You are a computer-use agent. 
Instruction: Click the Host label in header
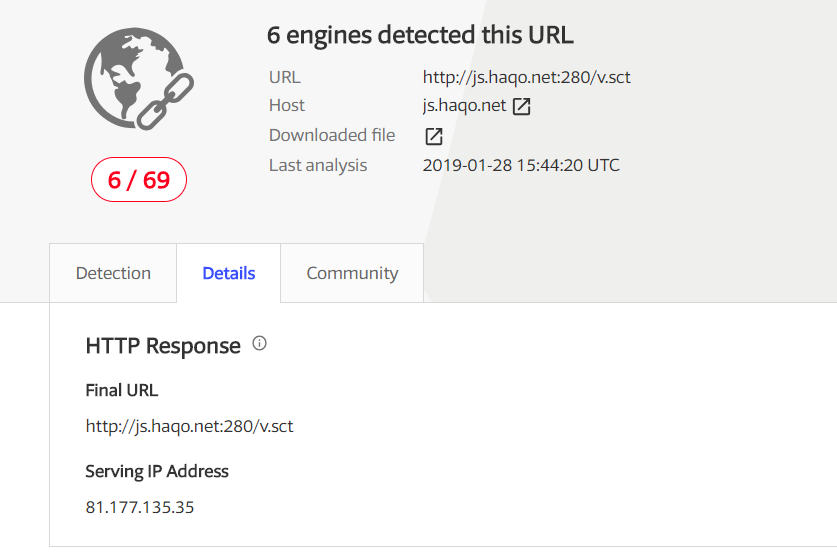(x=287, y=106)
